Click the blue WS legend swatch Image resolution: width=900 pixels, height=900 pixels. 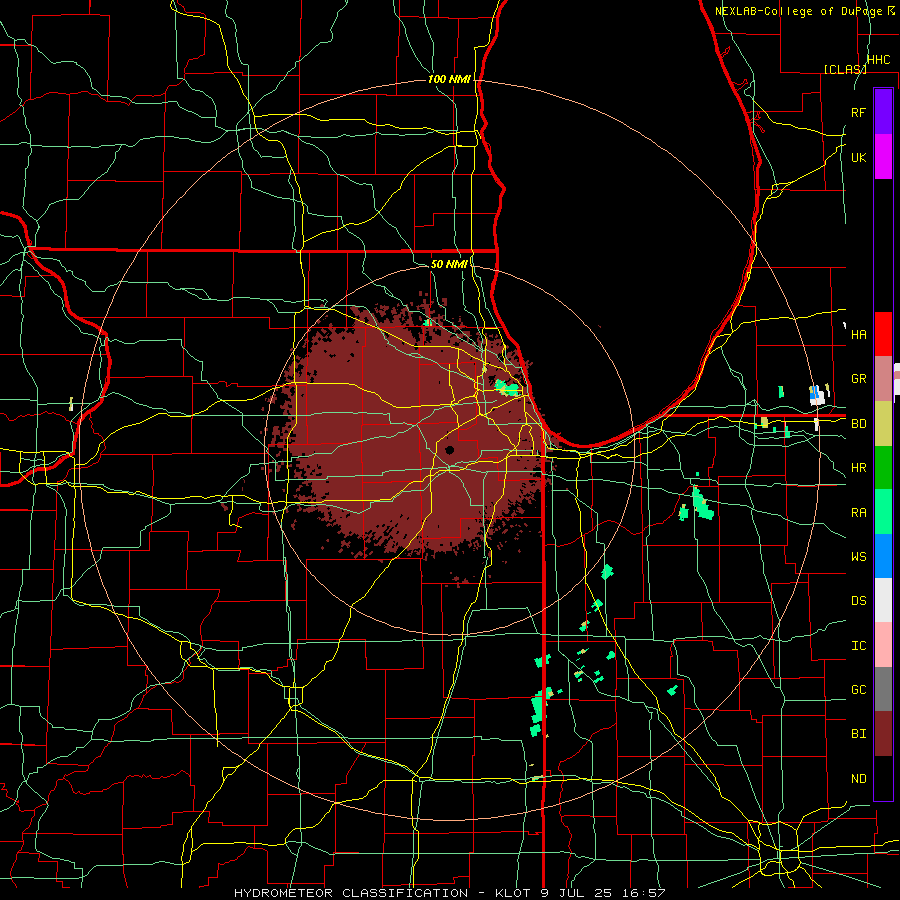883,556
